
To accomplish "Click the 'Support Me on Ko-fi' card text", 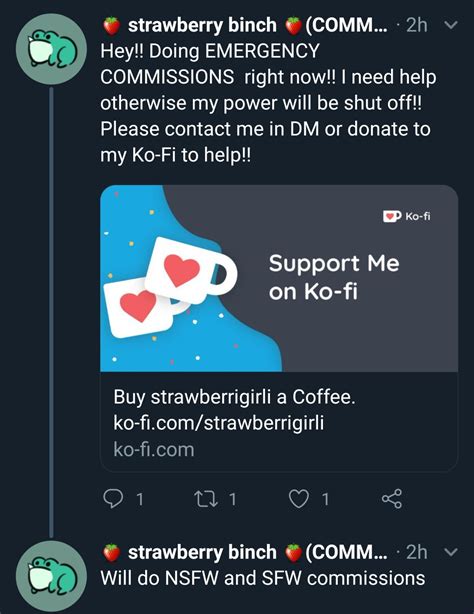I will (x=334, y=277).
